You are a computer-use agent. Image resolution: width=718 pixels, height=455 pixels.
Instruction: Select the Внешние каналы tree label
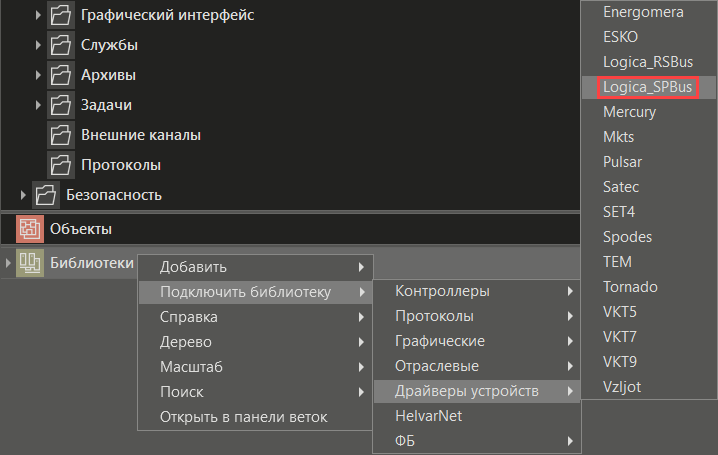point(141,135)
